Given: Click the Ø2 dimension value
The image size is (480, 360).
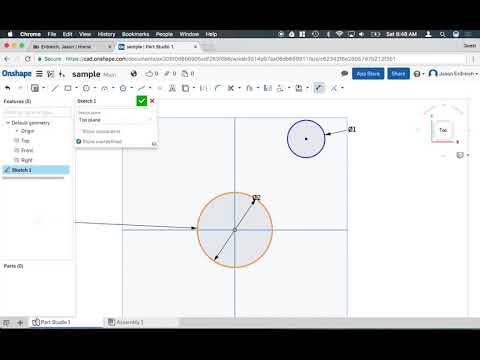Looking at the screenshot, I should 256,198.
